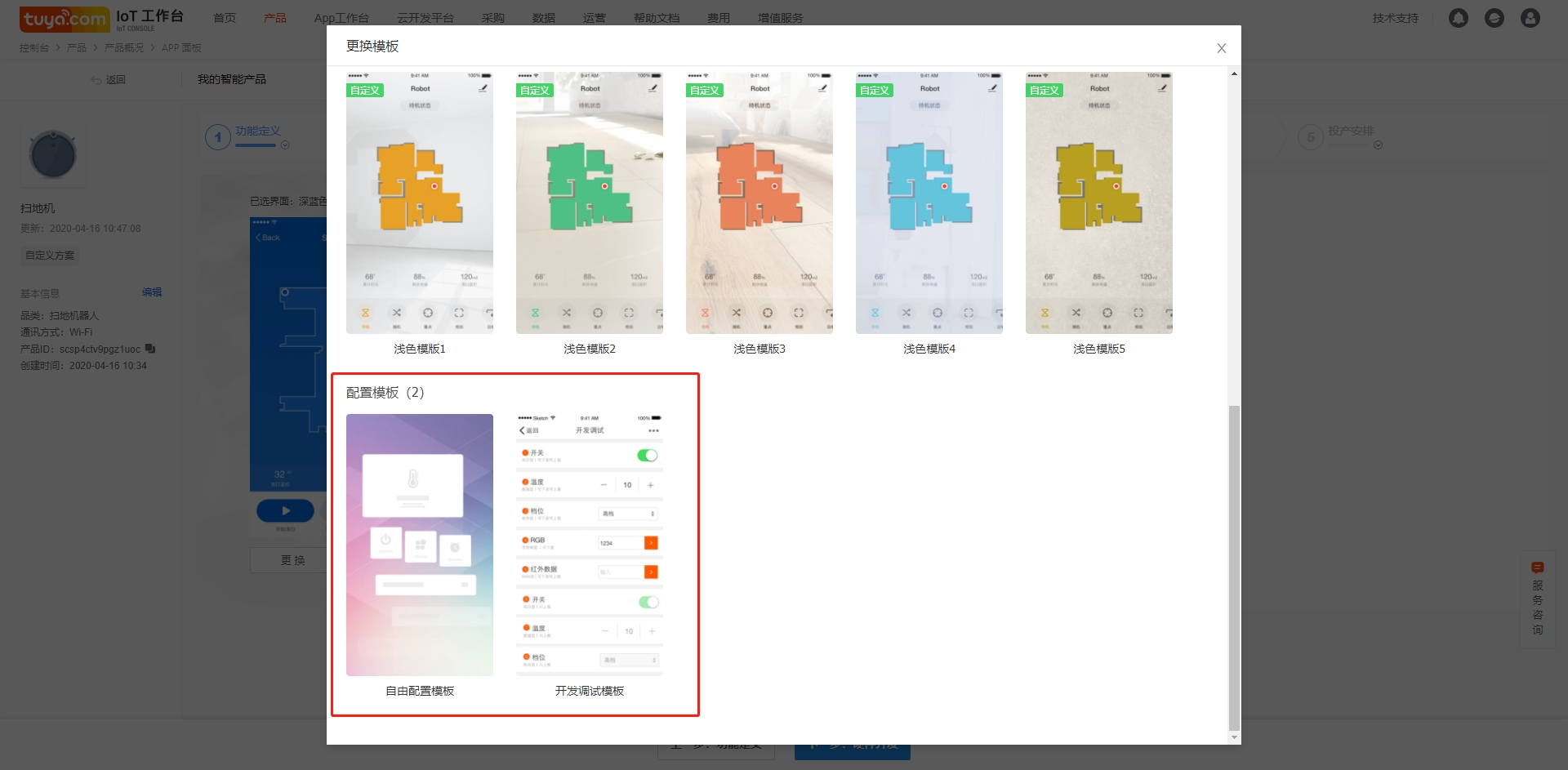Click the 服务咨询 support widget

[1537, 599]
